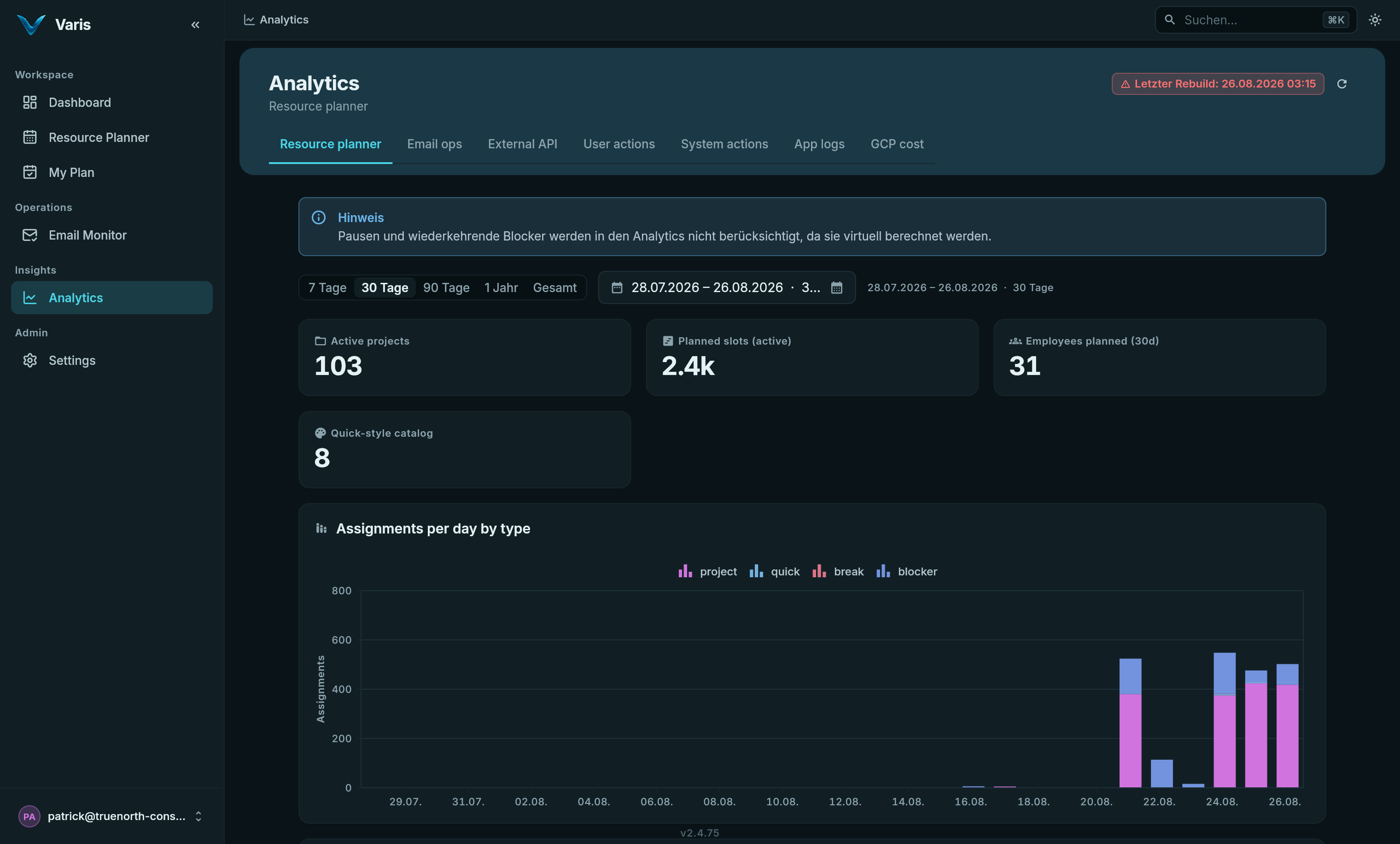Toggle light/dark theme sun icon
1400x844 pixels.
pos(1374,20)
